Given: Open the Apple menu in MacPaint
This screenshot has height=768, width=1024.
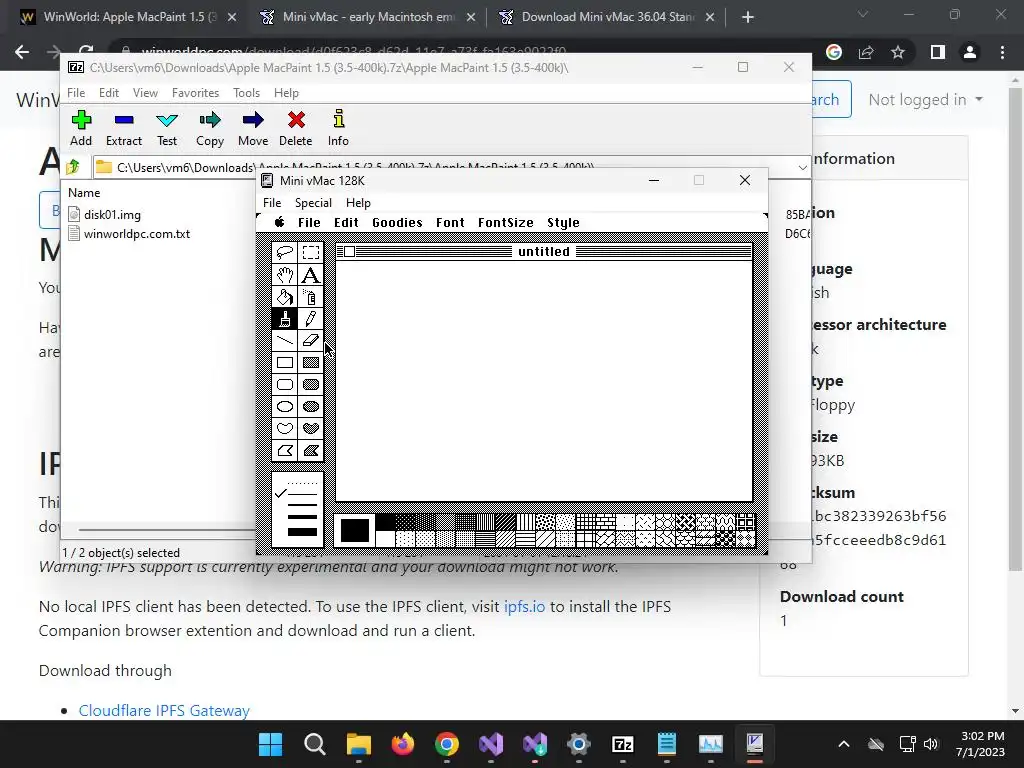Looking at the screenshot, I should pyautogui.click(x=280, y=222).
